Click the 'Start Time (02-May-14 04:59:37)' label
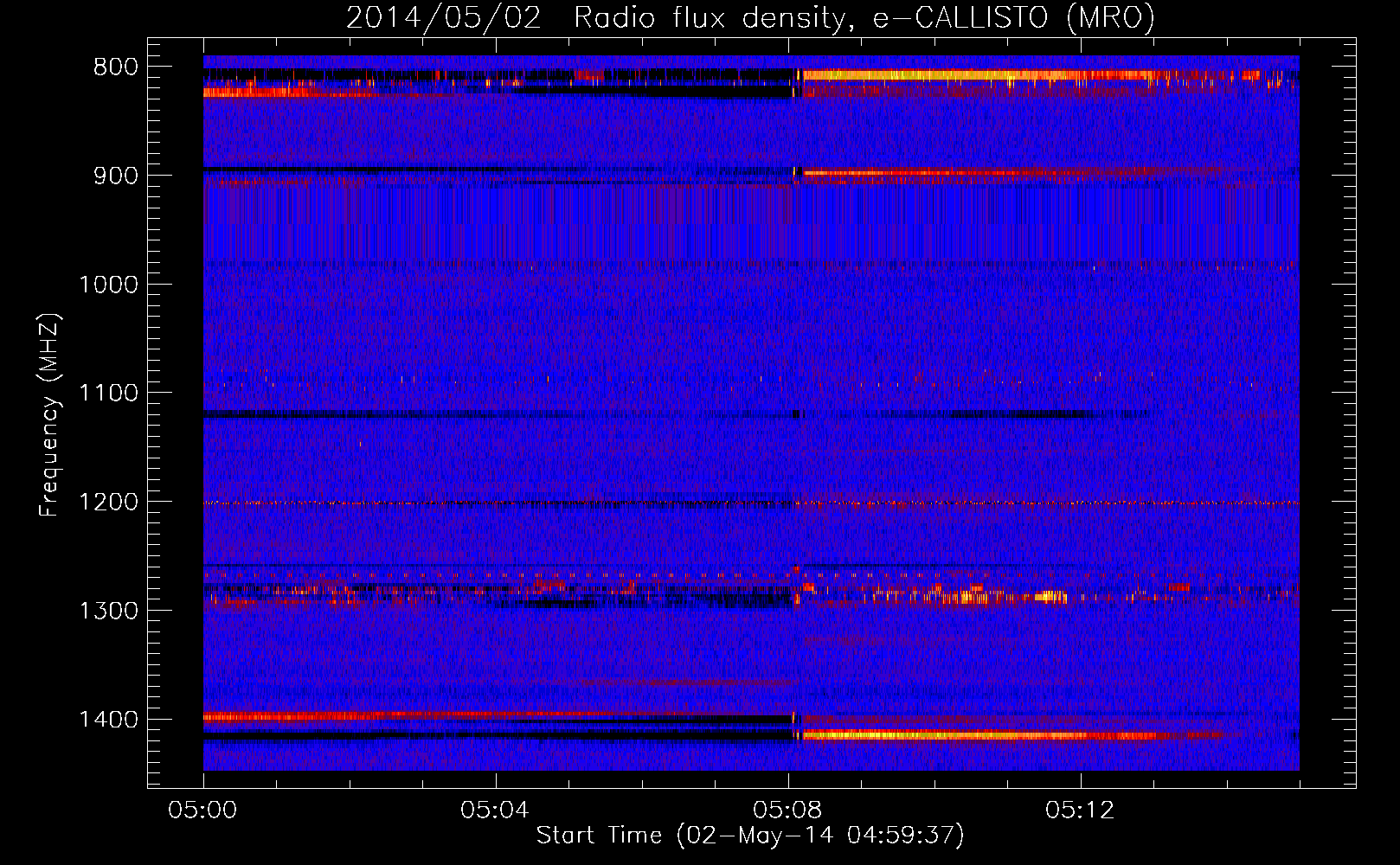The image size is (1400, 865). coord(750,836)
